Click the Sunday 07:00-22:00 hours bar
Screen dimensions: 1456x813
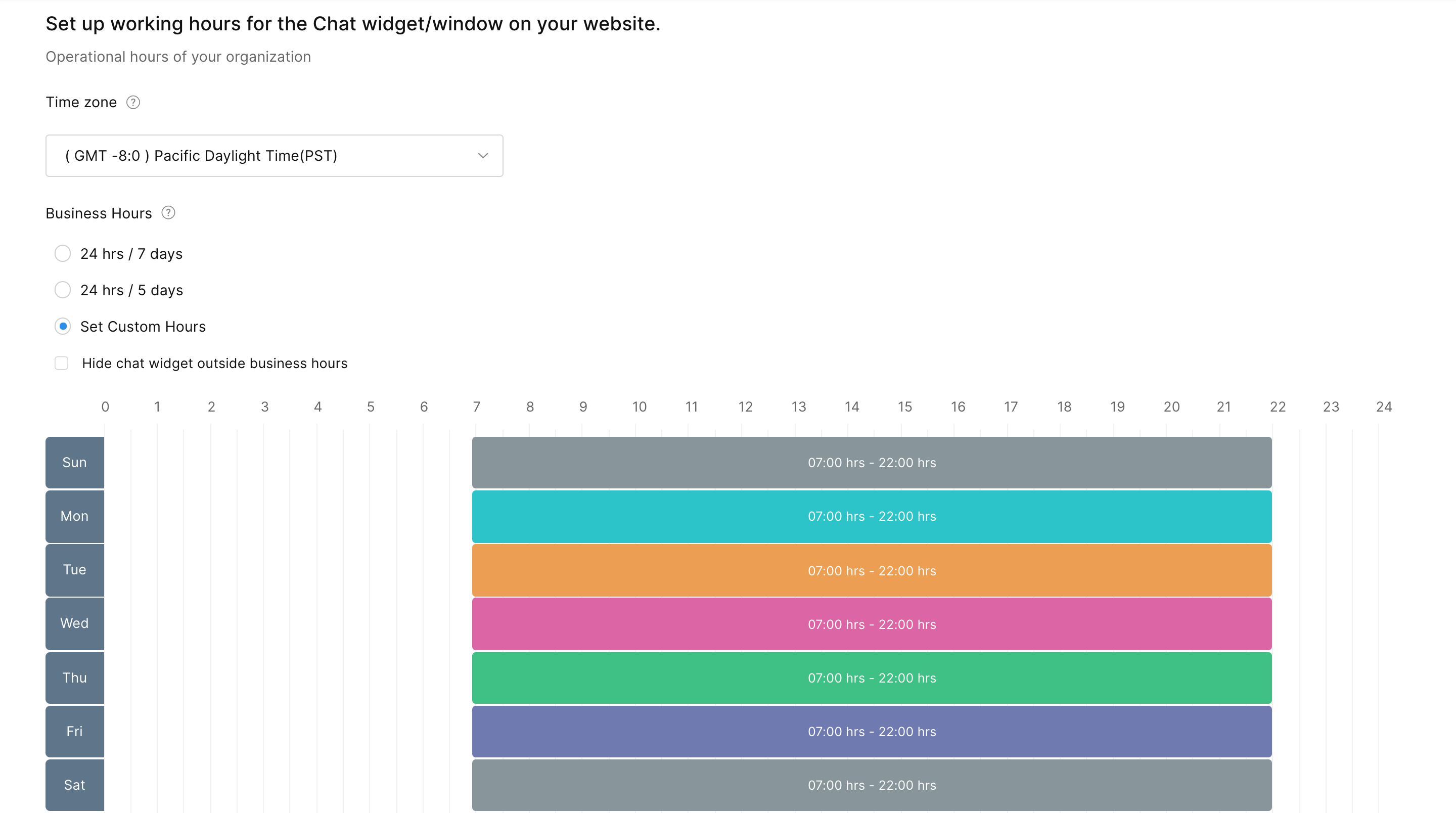point(872,463)
